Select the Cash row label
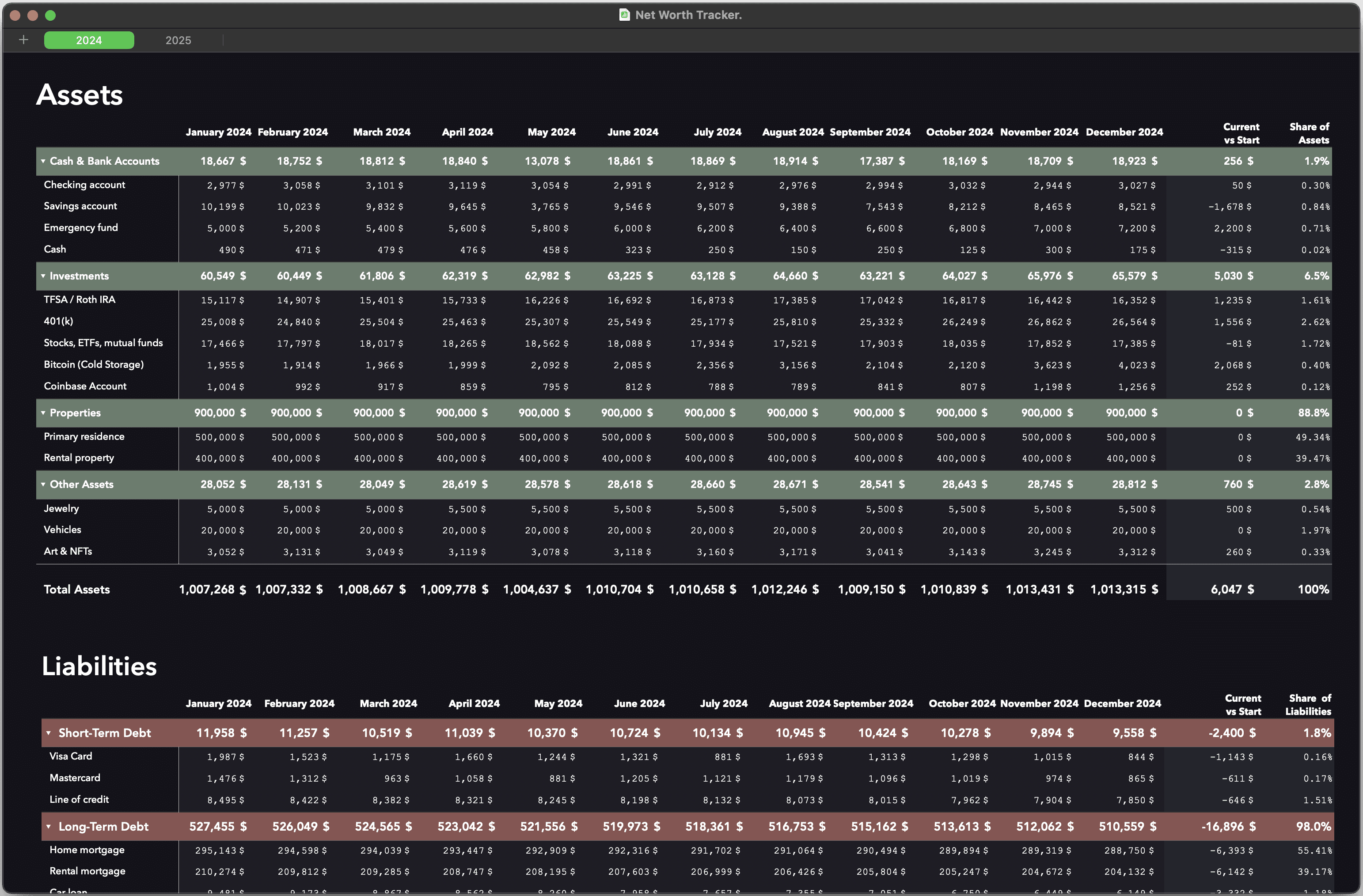1363x896 pixels. coord(55,249)
